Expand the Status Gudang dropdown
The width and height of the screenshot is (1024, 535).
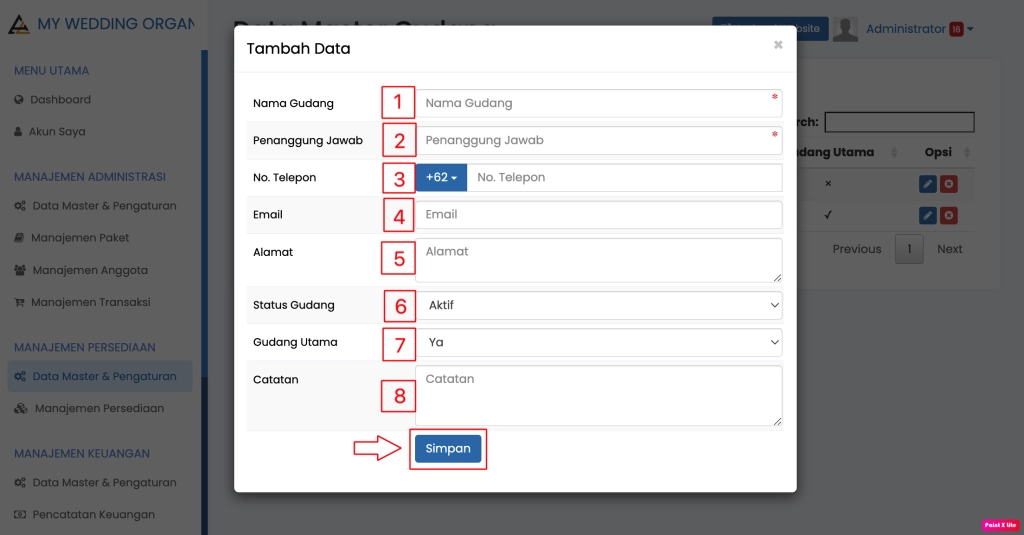(x=598, y=305)
